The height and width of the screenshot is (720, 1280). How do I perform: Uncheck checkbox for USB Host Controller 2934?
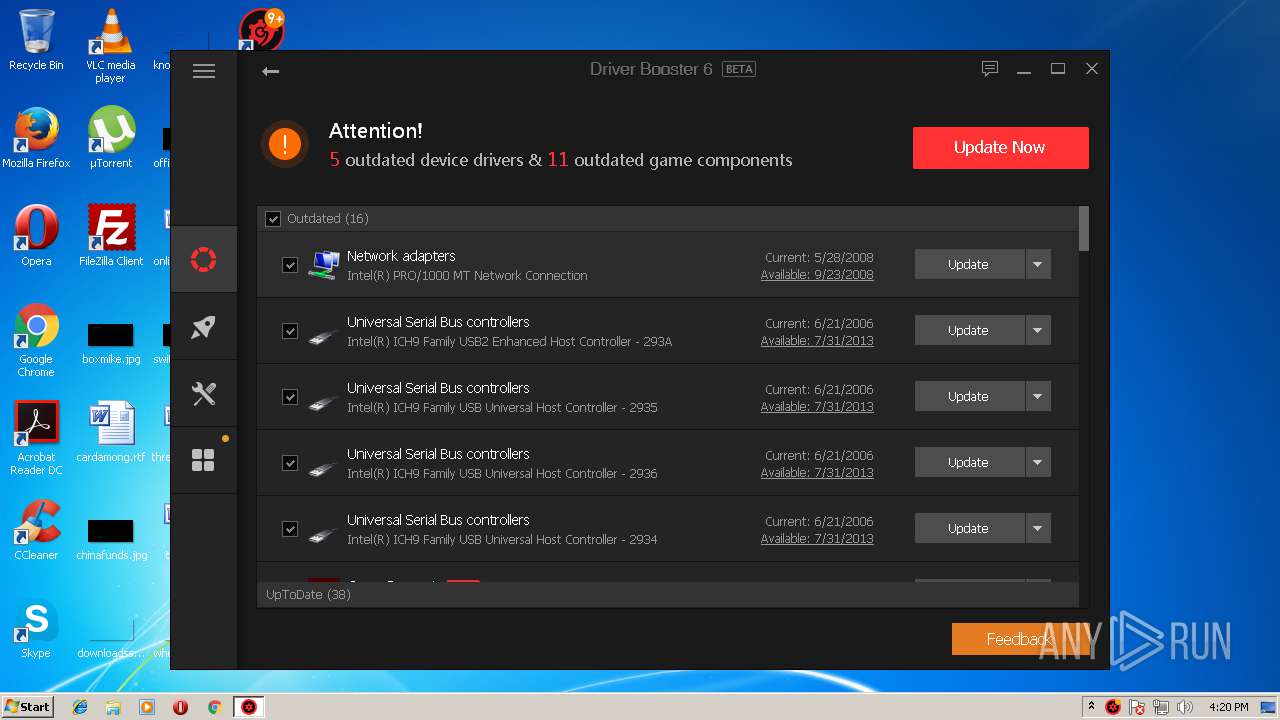coord(290,529)
